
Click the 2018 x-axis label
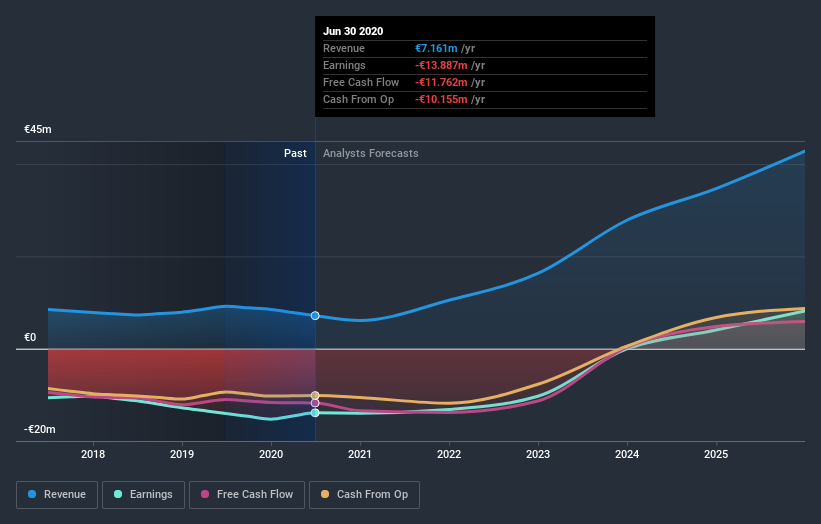coord(93,454)
